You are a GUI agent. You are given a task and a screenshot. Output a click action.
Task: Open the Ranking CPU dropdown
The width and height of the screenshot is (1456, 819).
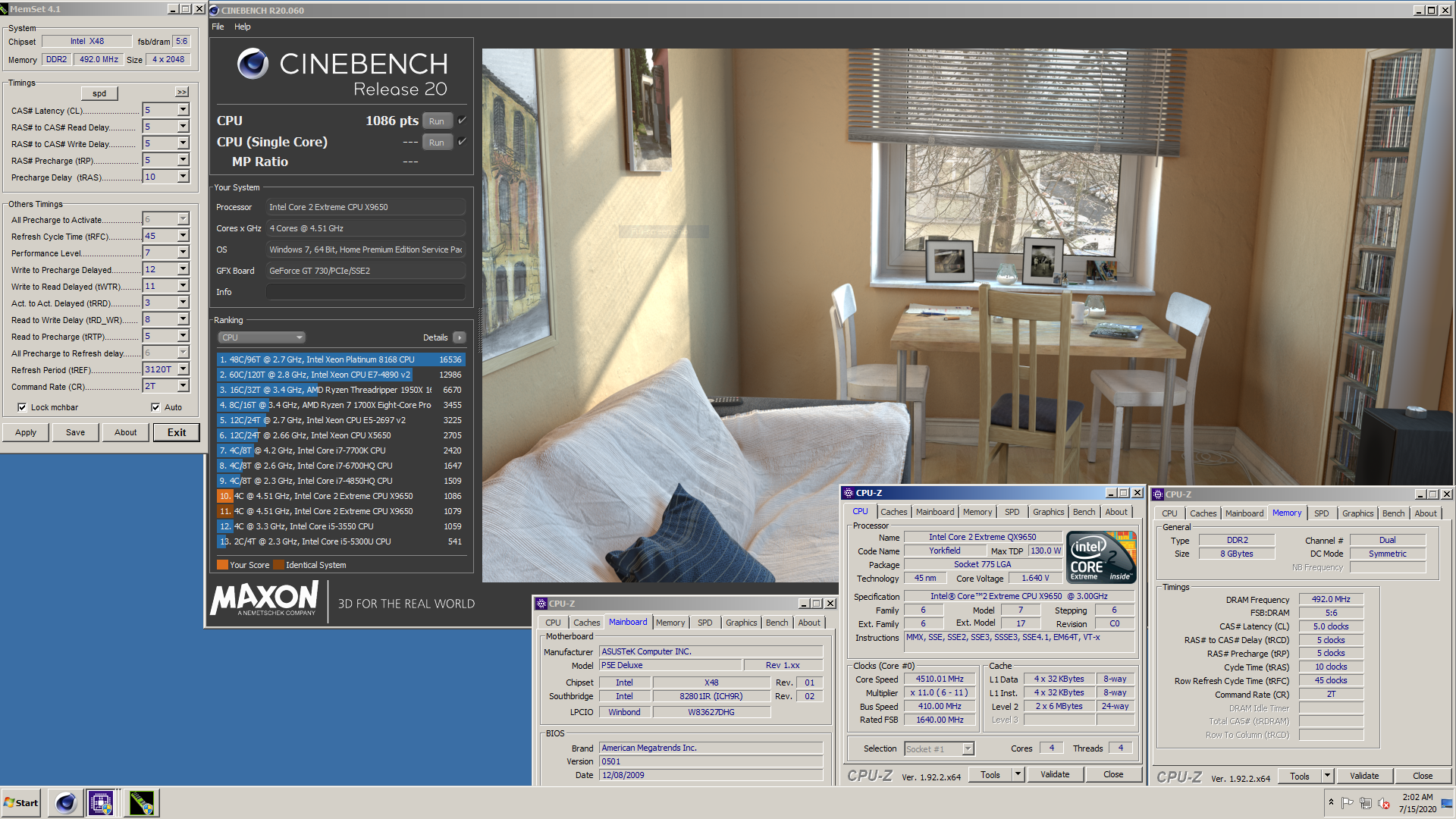(x=261, y=337)
